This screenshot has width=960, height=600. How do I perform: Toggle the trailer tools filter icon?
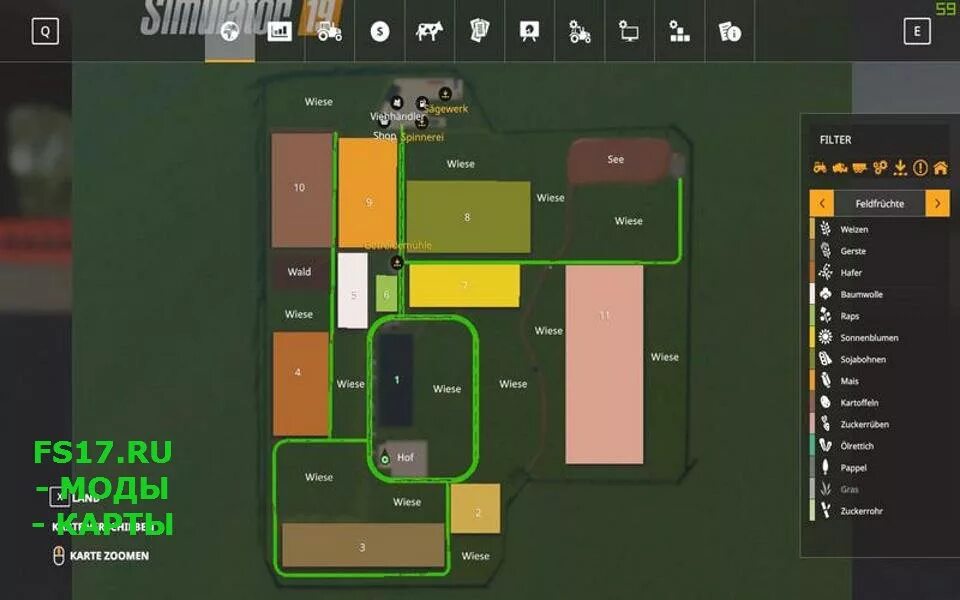pos(860,167)
